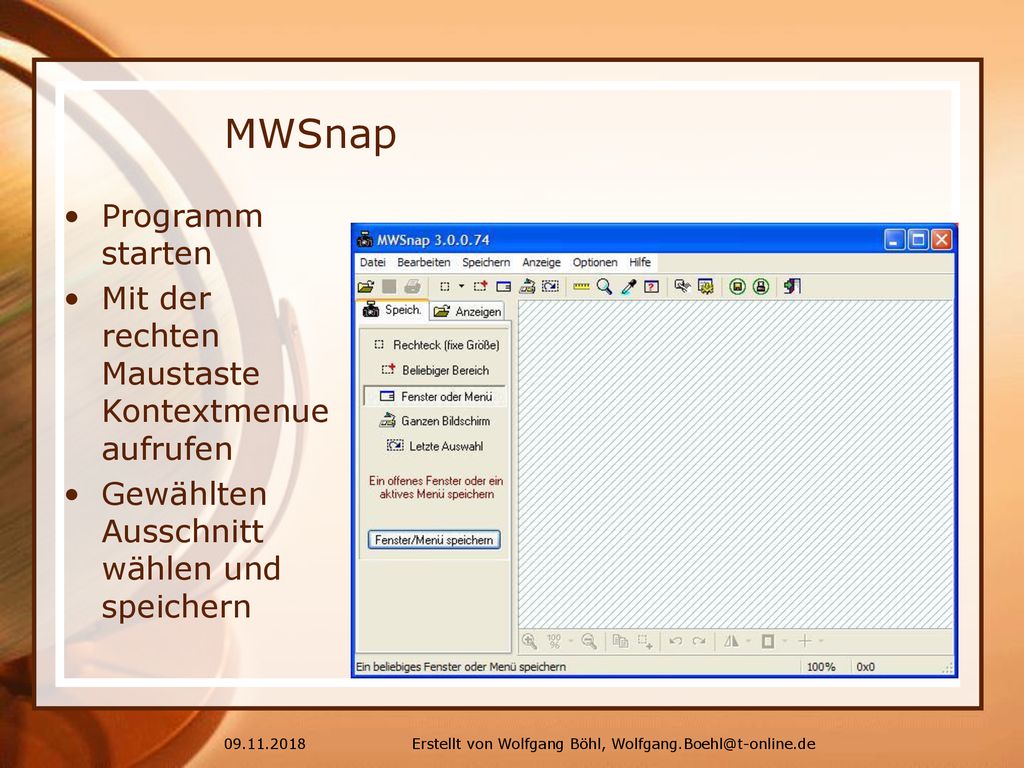Click the bullet text "Programm starten"
The image size is (1024, 768).
[182, 234]
